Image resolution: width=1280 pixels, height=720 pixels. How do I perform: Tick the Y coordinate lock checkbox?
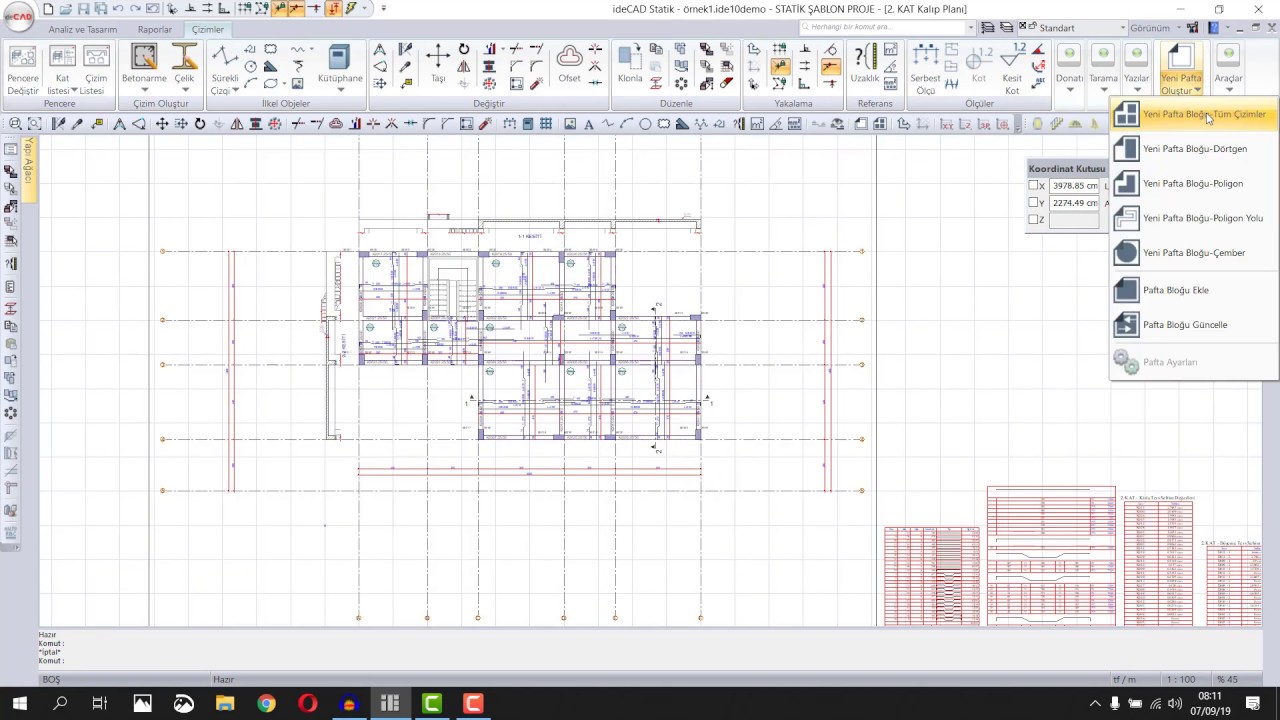(x=1034, y=203)
